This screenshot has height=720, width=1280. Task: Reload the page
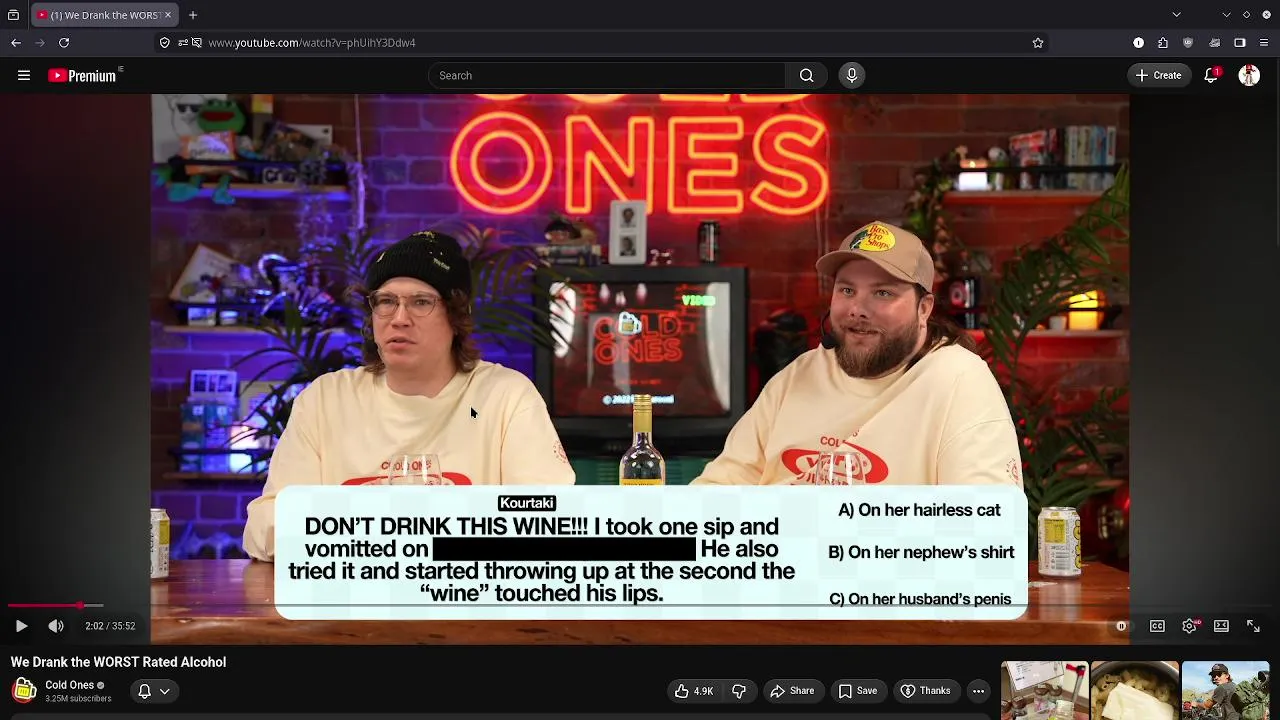pyautogui.click(x=64, y=43)
